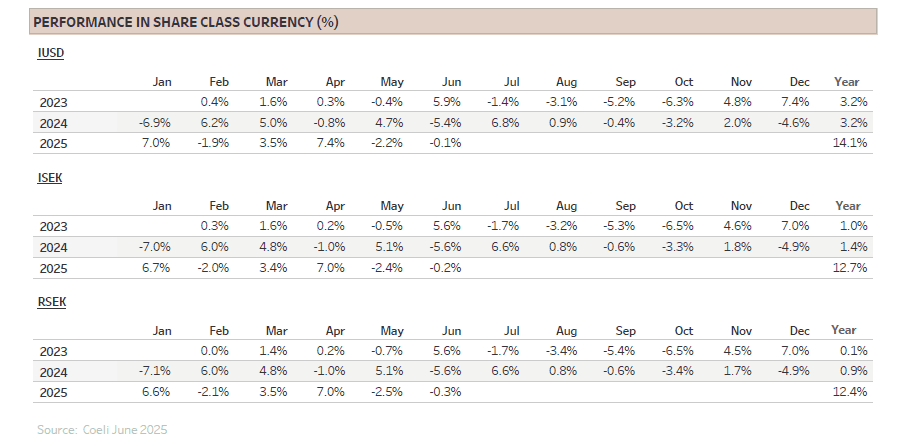Click the Year column header in the IUSD table
Image resolution: width=906 pixels, height=446 pixels.
(x=846, y=81)
